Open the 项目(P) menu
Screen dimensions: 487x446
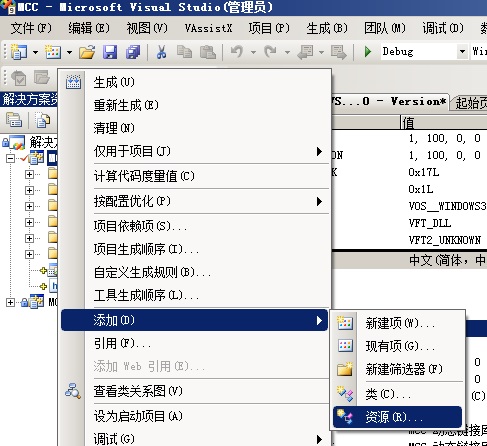[x=269, y=28]
